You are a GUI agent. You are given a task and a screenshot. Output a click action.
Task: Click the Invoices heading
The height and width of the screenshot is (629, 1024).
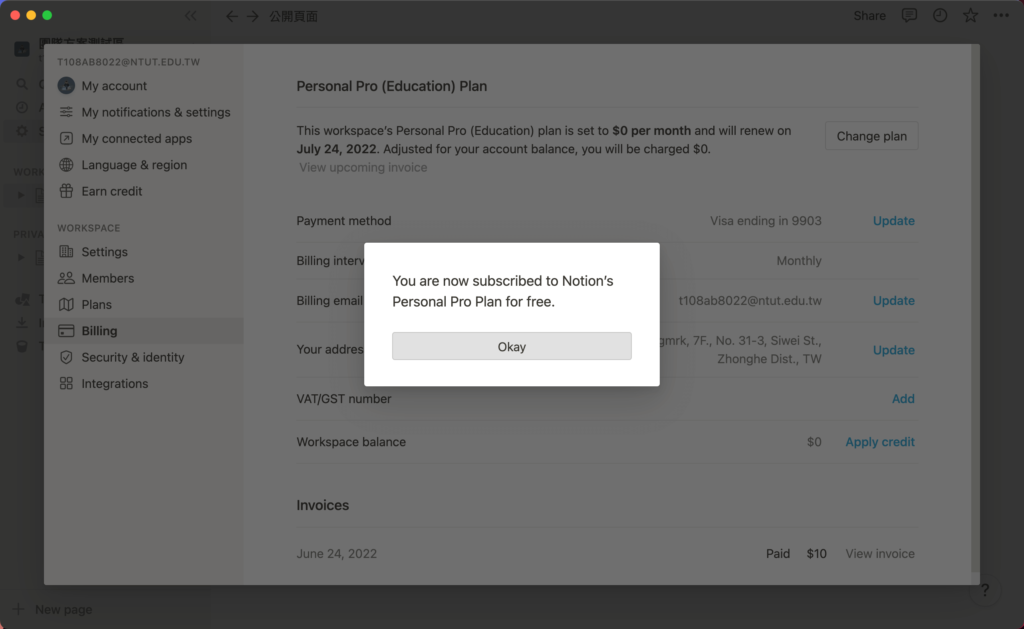[x=323, y=505]
